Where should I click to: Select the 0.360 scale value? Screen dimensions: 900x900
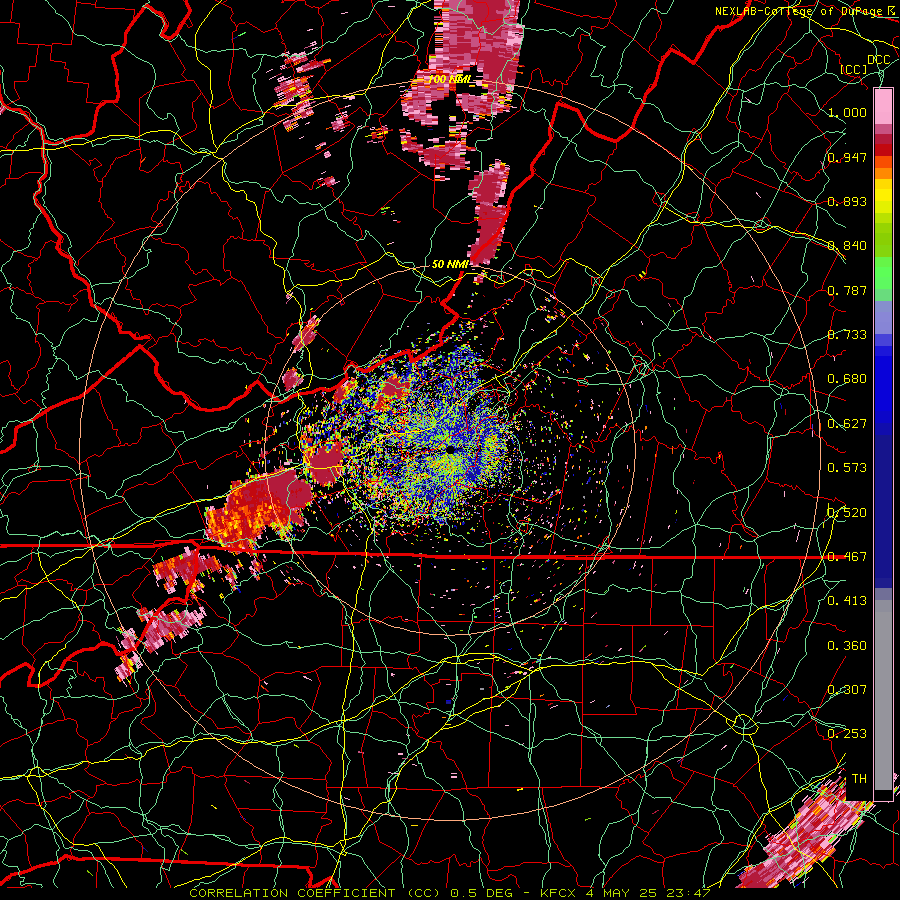pos(847,645)
